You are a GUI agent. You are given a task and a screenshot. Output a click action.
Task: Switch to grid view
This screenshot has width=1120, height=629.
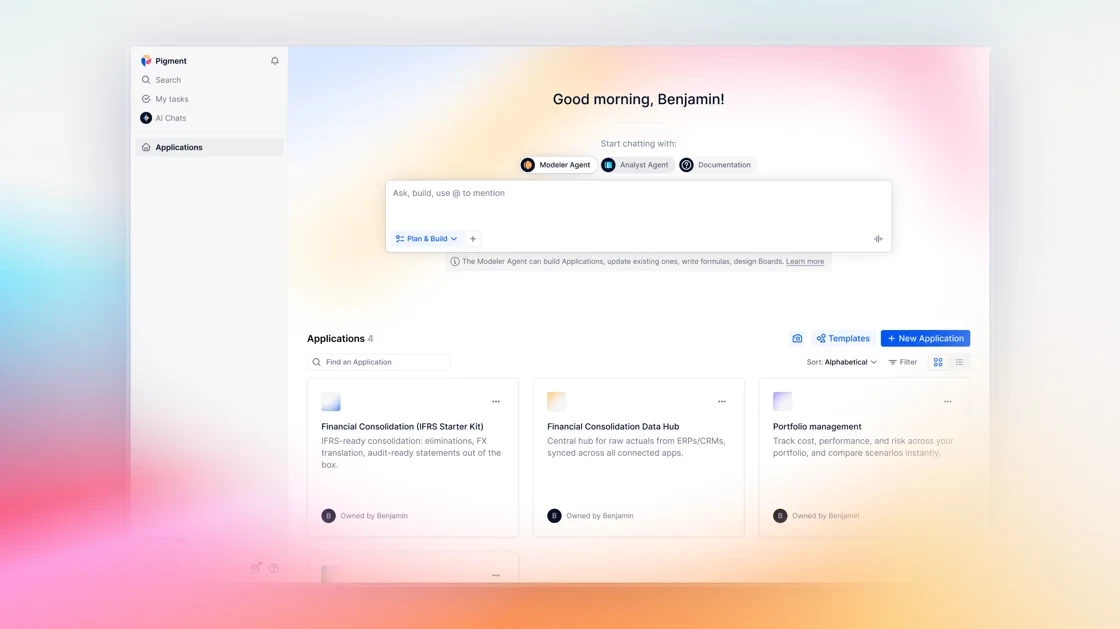[938, 362]
